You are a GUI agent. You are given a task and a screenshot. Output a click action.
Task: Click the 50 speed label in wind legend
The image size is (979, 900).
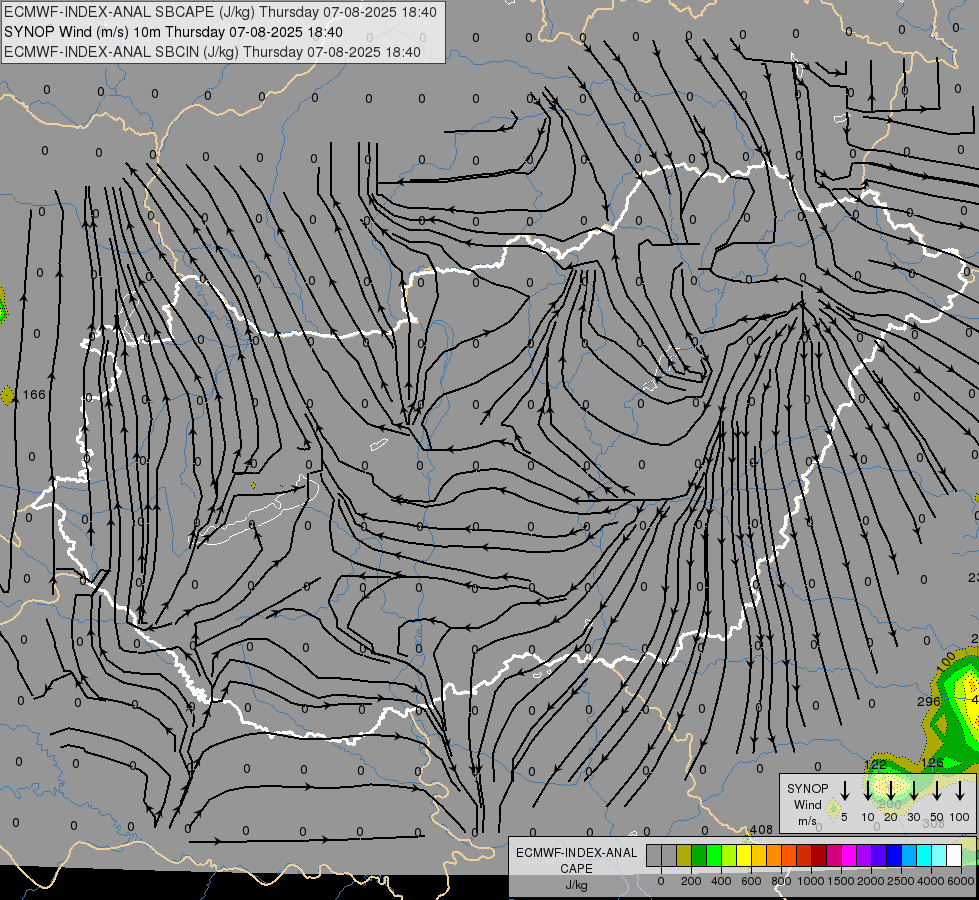coord(937,817)
